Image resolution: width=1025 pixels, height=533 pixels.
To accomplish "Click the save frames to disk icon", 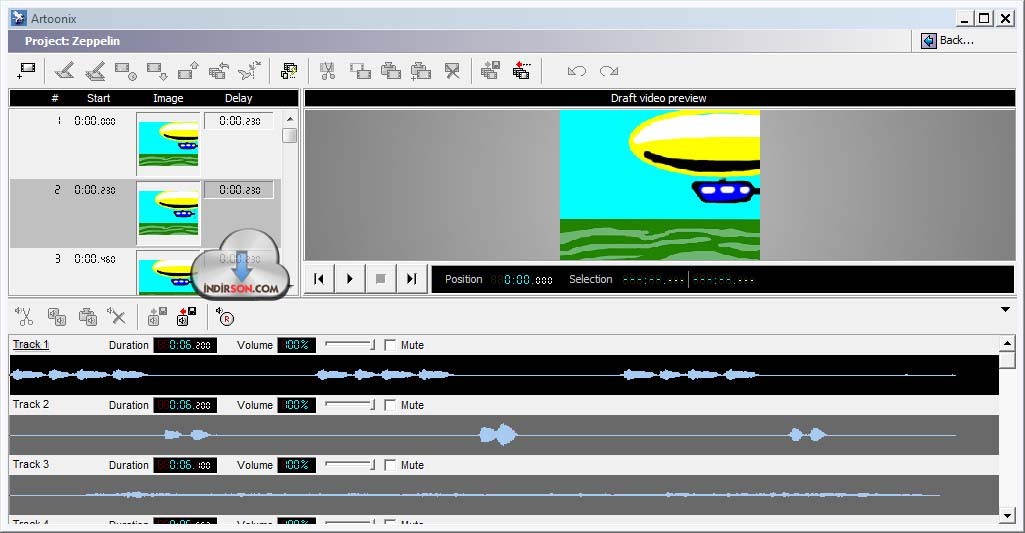I will tap(490, 71).
